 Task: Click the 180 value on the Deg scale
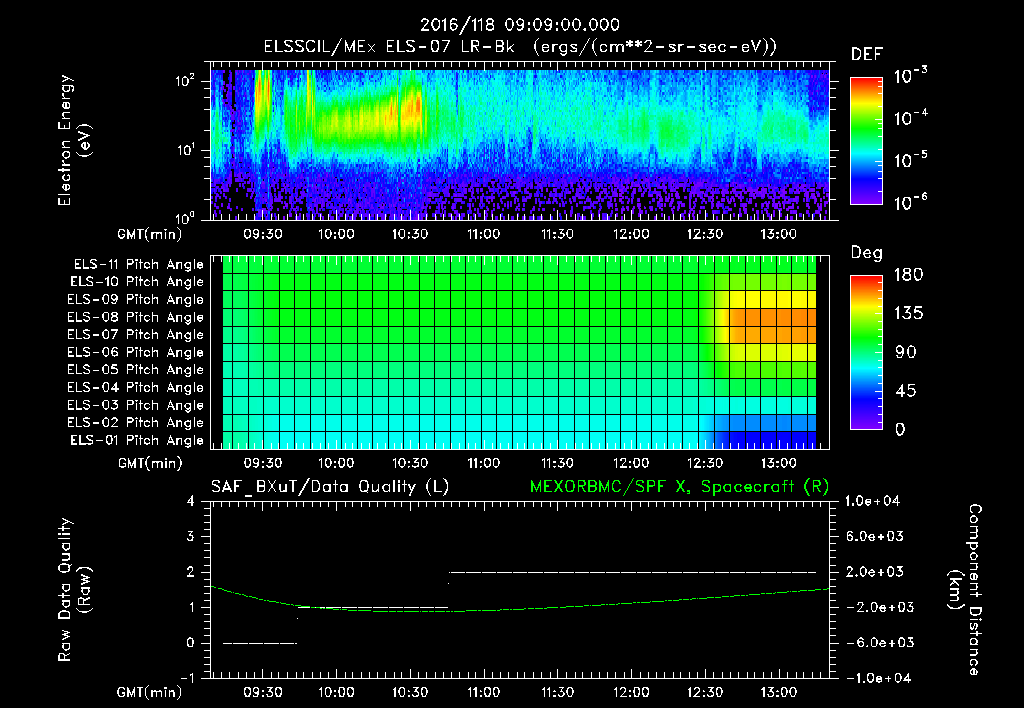point(908,275)
